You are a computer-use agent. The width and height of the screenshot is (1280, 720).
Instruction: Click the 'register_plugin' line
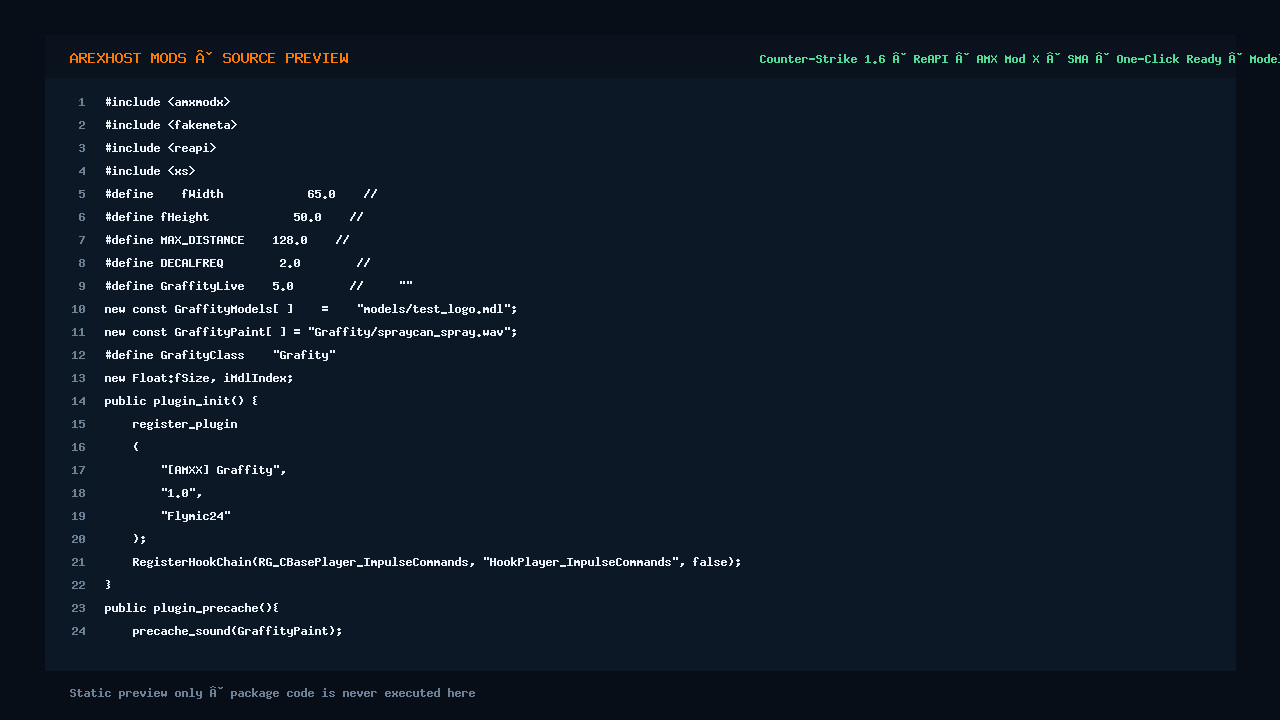pos(185,424)
